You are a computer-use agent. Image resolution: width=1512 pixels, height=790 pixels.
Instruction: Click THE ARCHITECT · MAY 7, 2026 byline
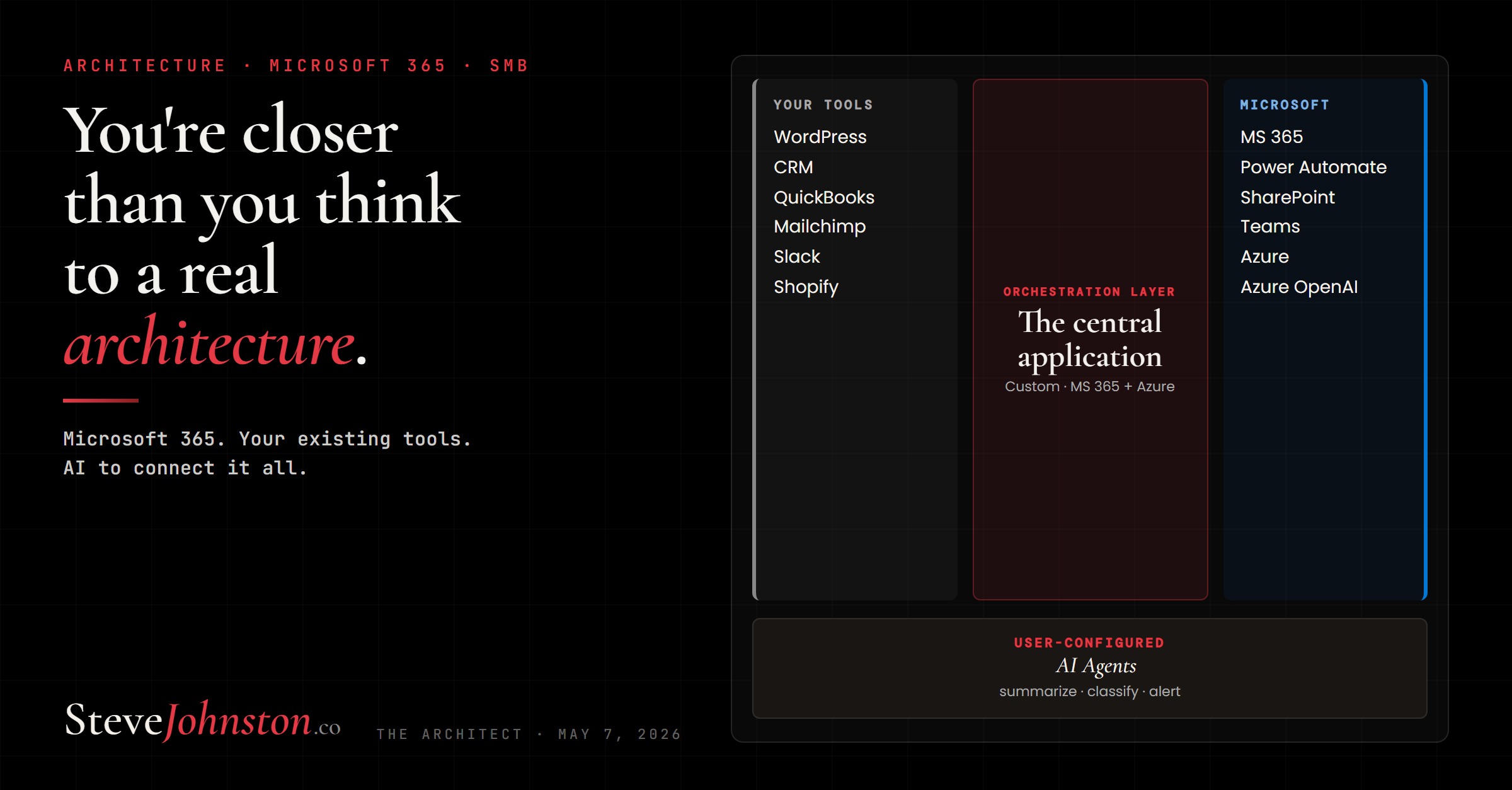click(x=529, y=734)
